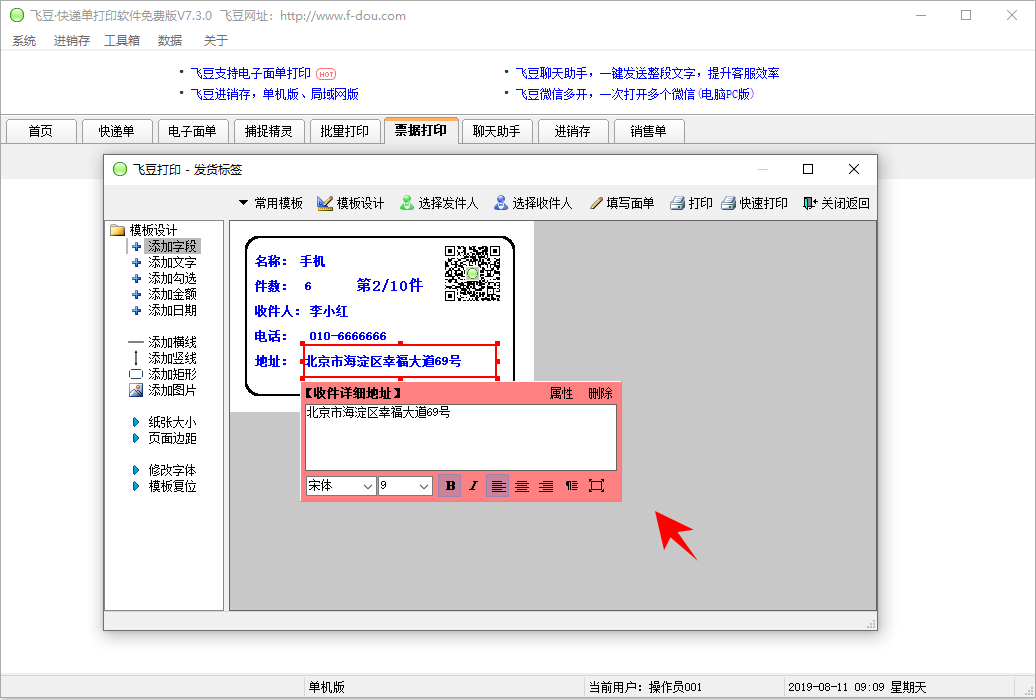Switch to the 电子面单 tab
Screen dimensions: 1036x700
[193, 131]
